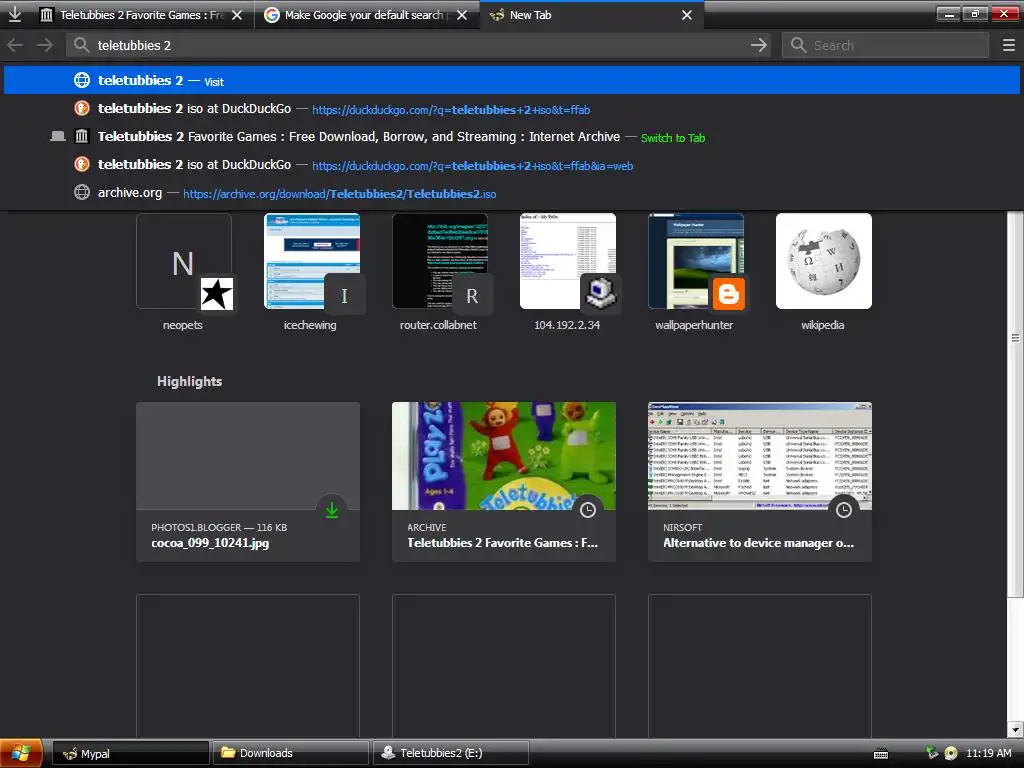Select DuckDuckGo suggestion ending with ia=web

[512, 165]
